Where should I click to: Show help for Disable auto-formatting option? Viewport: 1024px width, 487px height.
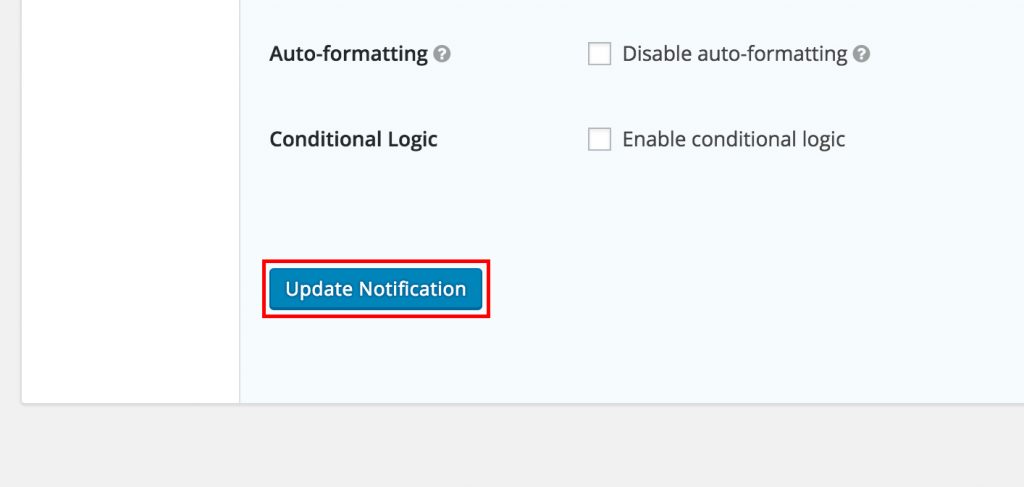coord(861,54)
